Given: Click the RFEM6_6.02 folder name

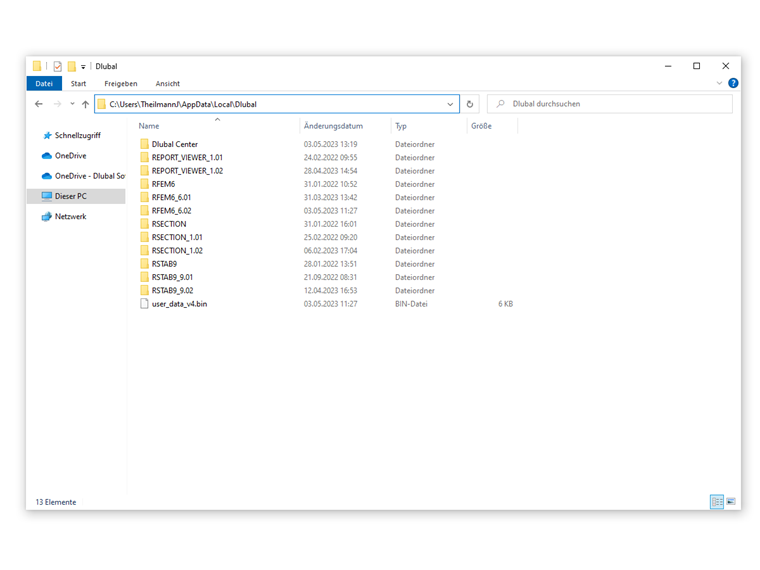Looking at the screenshot, I should click(172, 211).
